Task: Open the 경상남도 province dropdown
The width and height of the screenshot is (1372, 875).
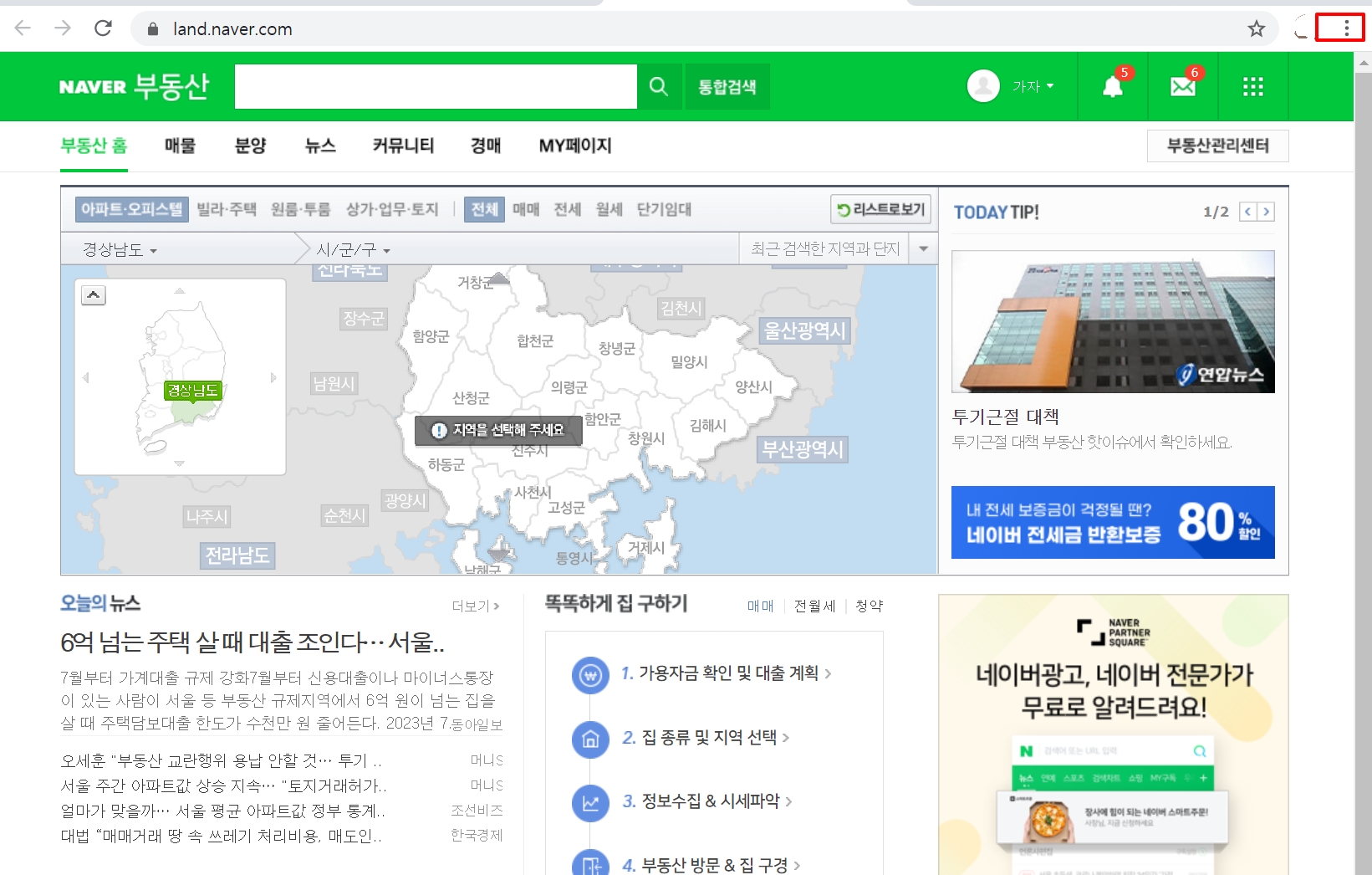Action: (120, 249)
